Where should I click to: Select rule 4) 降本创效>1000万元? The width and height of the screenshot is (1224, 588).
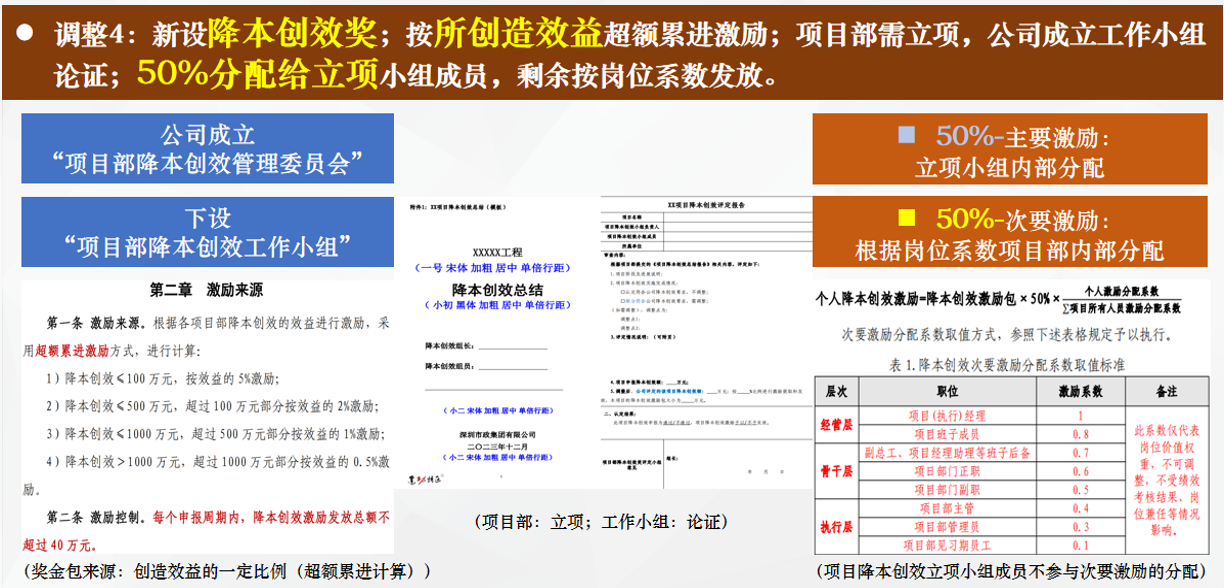pyautogui.click(x=208, y=475)
